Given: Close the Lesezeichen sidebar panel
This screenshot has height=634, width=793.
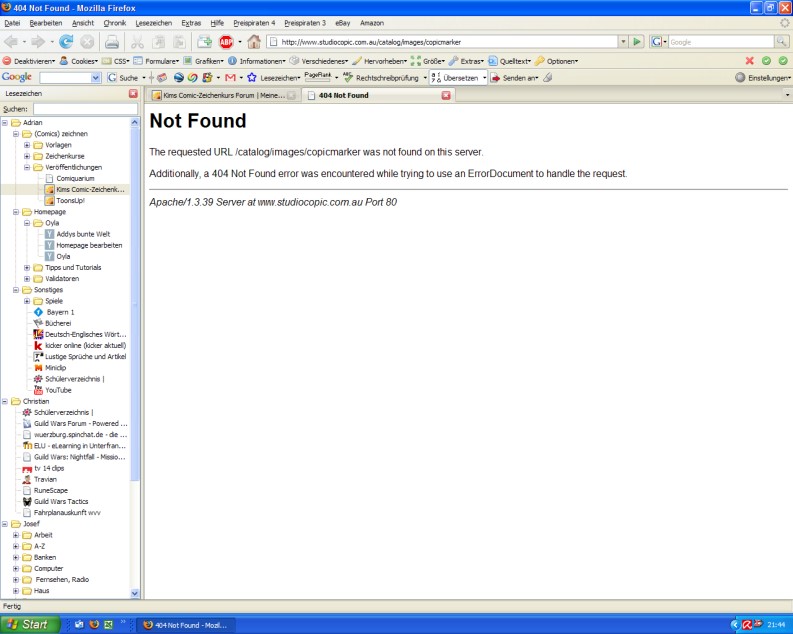Looking at the screenshot, I should [133, 94].
